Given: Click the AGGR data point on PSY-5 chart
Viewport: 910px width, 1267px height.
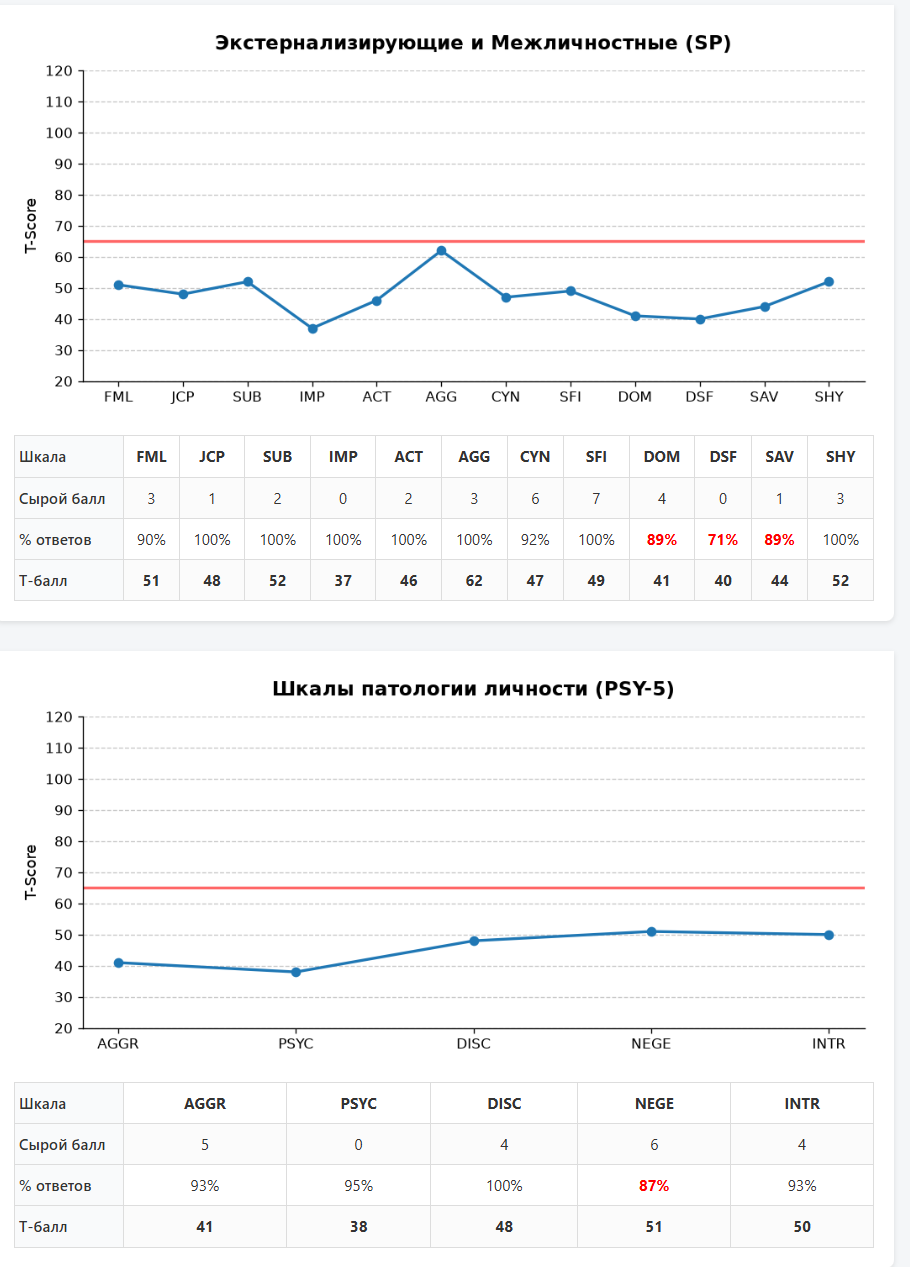Looking at the screenshot, I should point(119,962).
